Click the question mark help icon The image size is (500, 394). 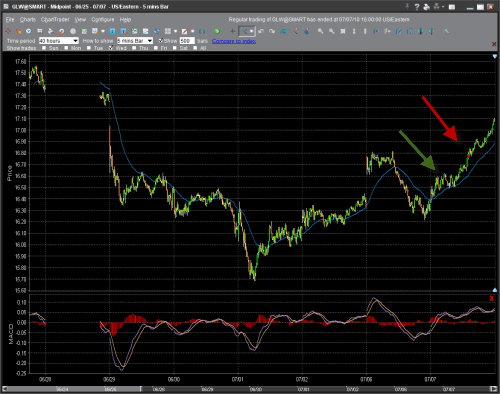point(417,7)
